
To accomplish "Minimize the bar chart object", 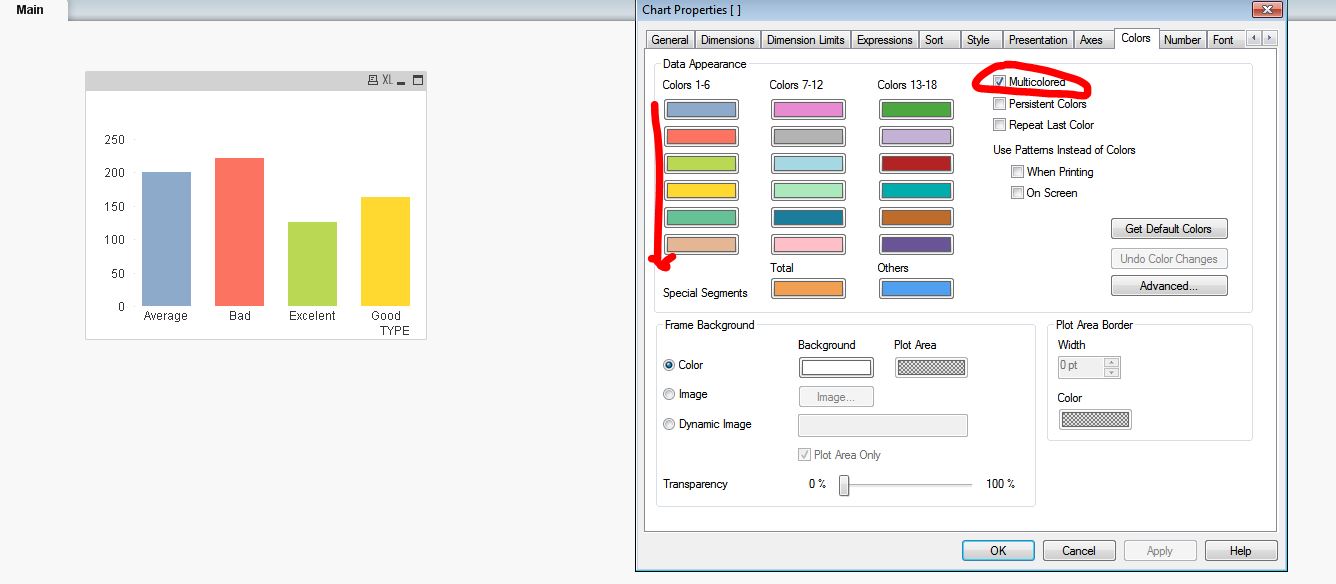I will [x=402, y=80].
